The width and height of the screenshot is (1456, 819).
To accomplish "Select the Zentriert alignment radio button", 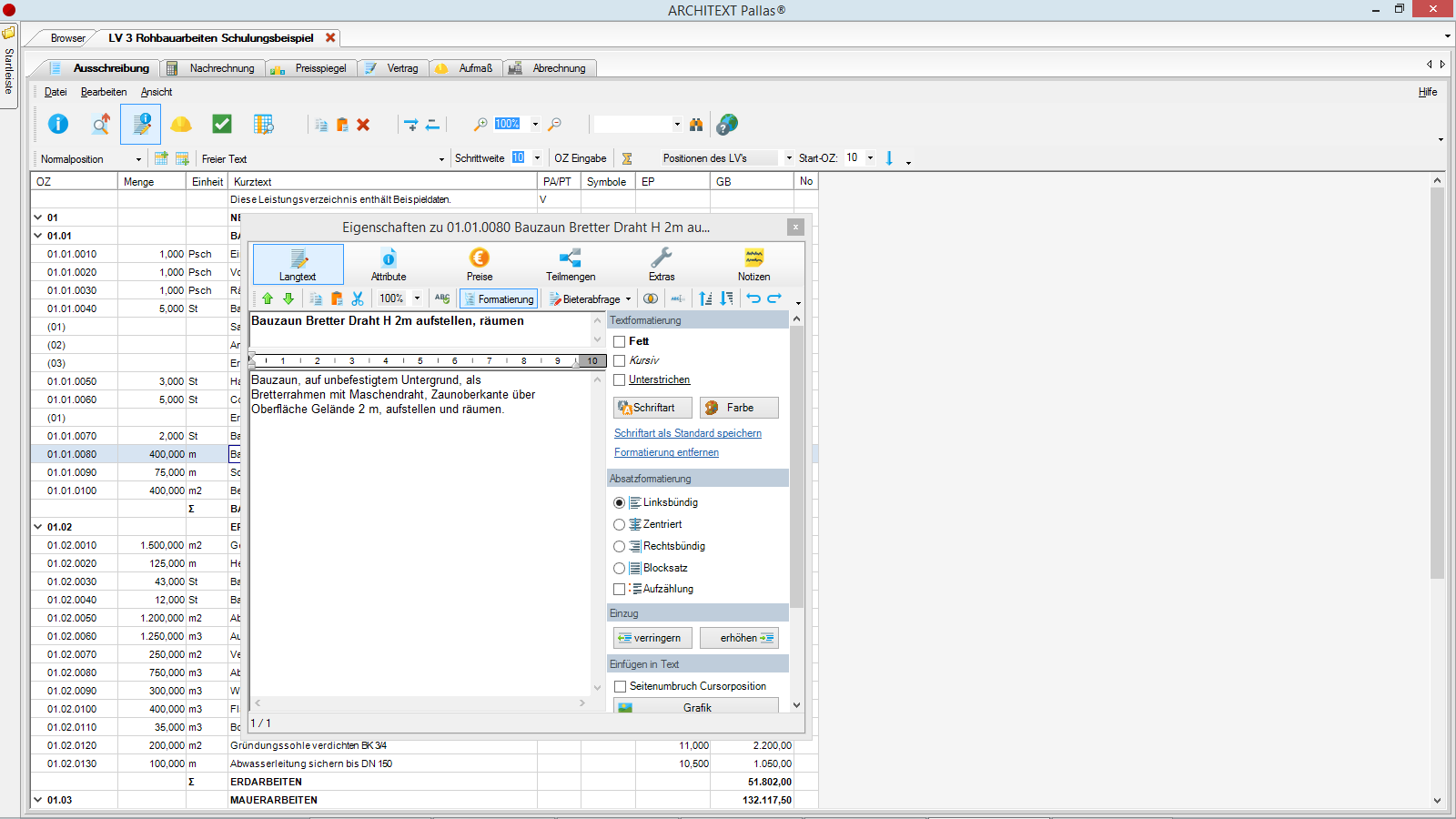I will tap(620, 524).
